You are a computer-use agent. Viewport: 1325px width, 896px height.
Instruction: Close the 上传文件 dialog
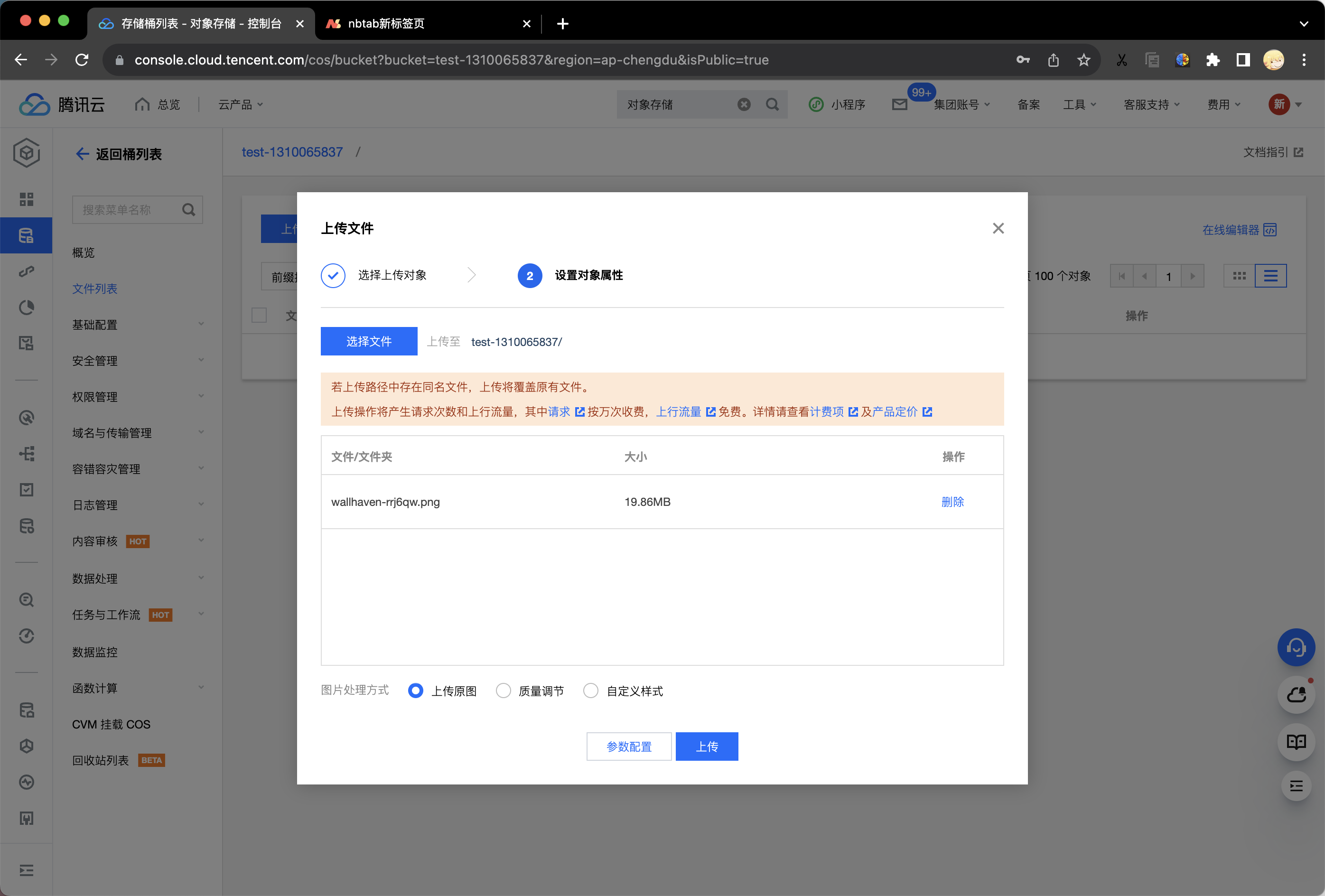(x=998, y=229)
